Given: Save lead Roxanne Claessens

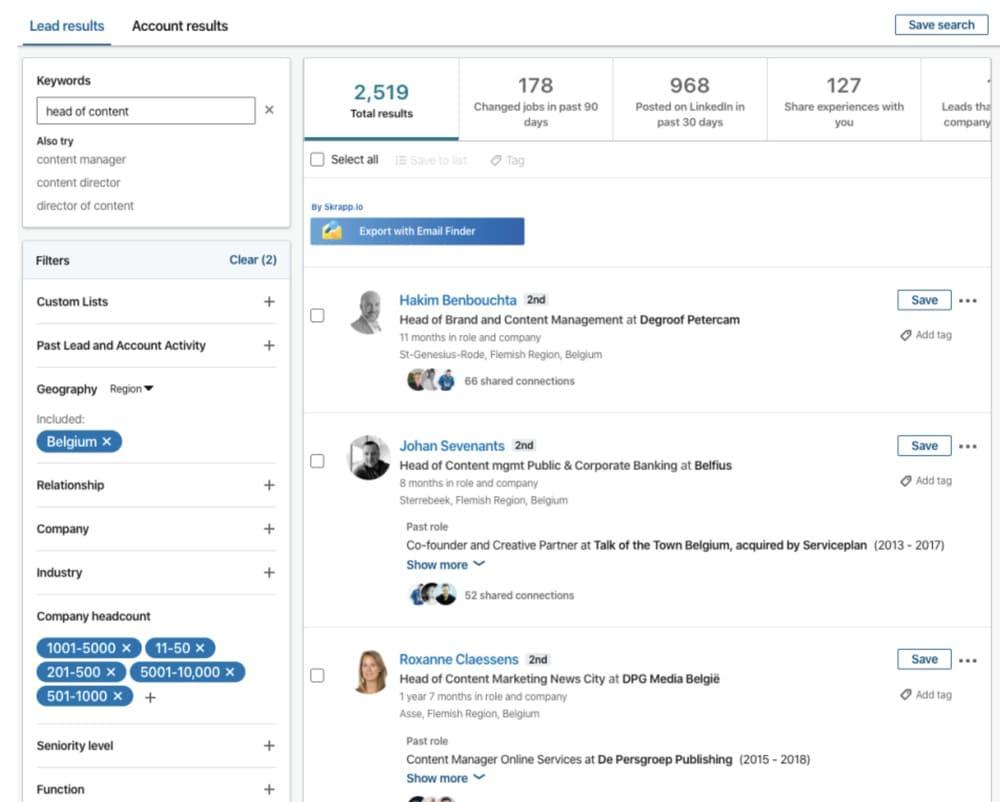Looking at the screenshot, I should [924, 659].
